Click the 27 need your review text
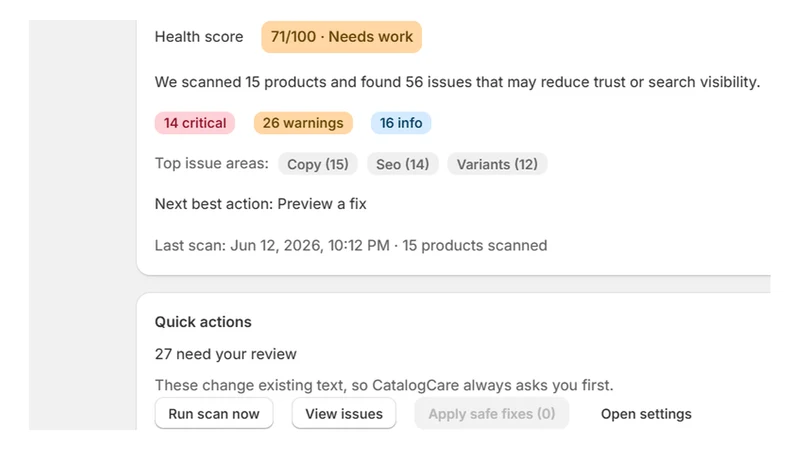The height and width of the screenshot is (450, 800). pyautogui.click(x=226, y=354)
